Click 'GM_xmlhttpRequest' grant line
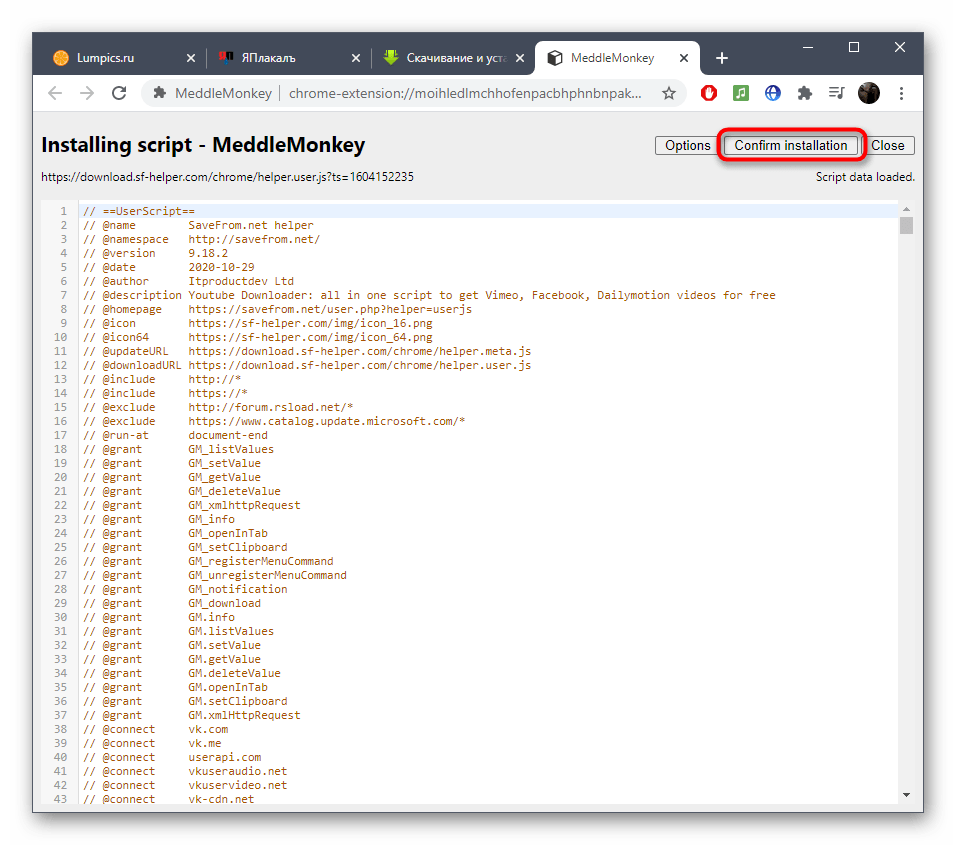Screen dimensions: 956x845 244,505
